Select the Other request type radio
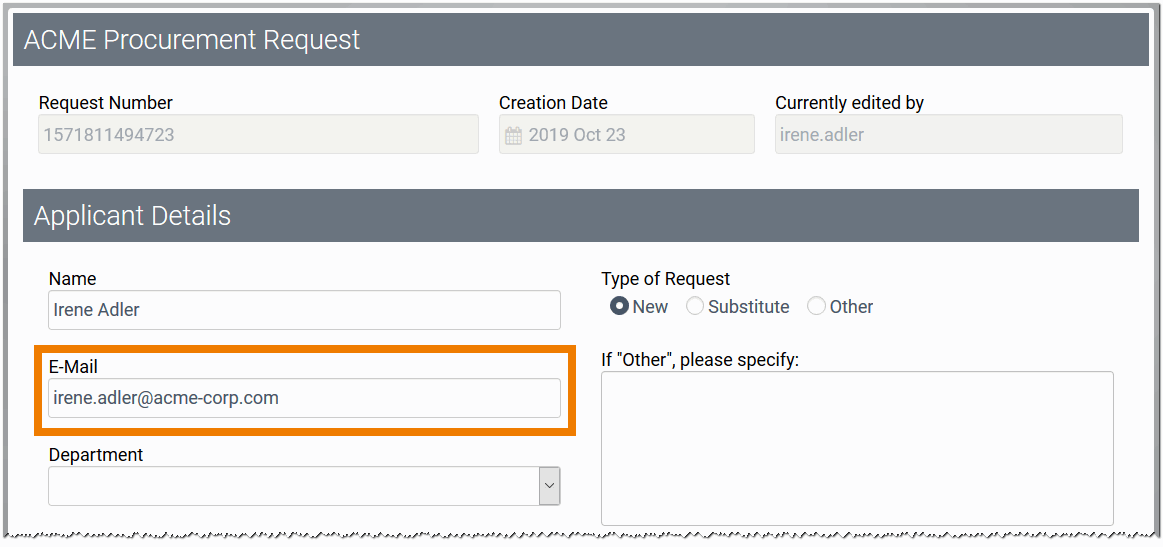 tap(817, 307)
